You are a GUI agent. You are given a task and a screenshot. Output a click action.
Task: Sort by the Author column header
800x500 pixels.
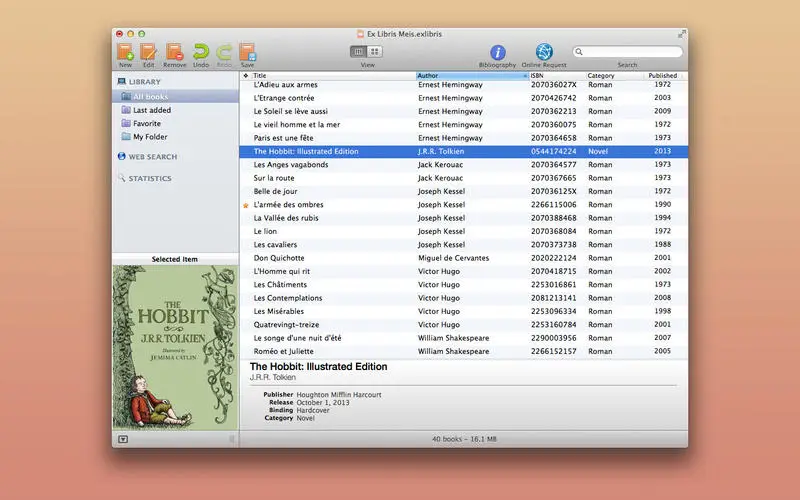tap(472, 76)
